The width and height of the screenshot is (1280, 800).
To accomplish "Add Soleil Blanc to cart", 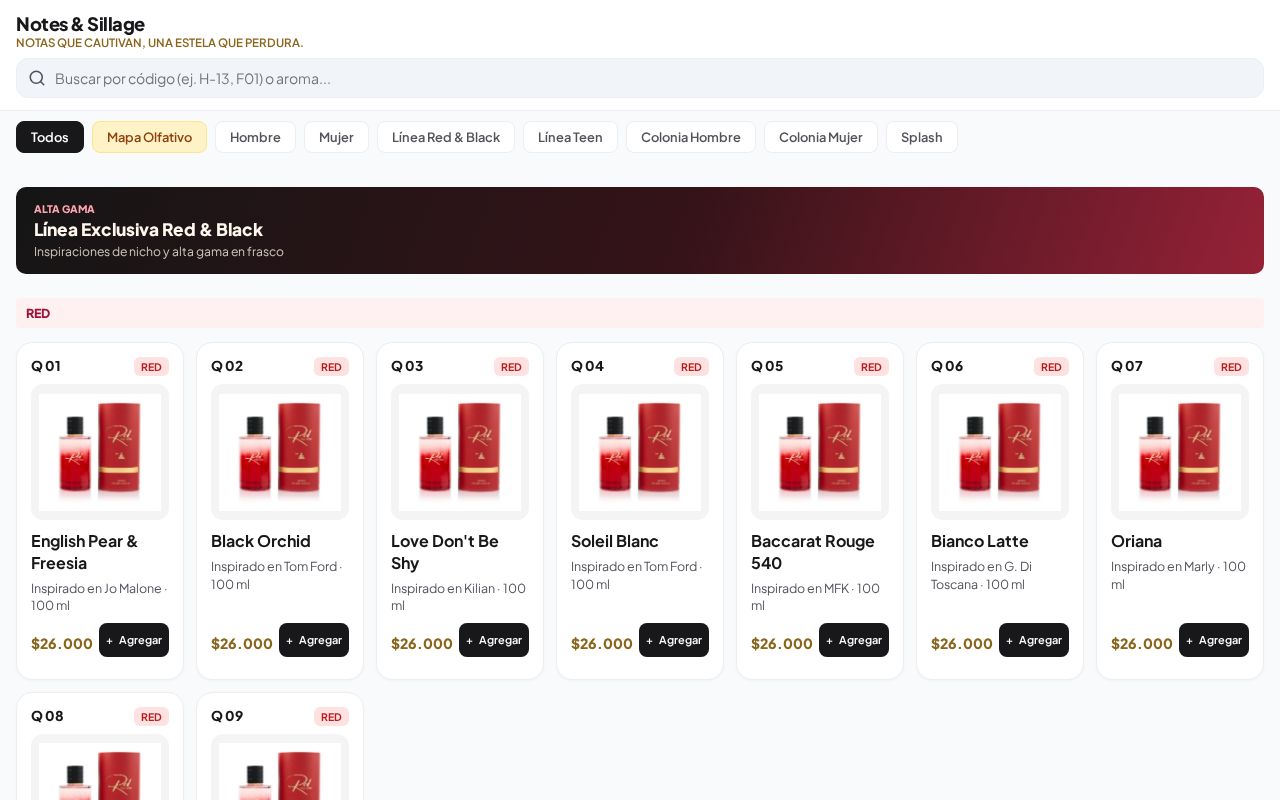I will (674, 640).
